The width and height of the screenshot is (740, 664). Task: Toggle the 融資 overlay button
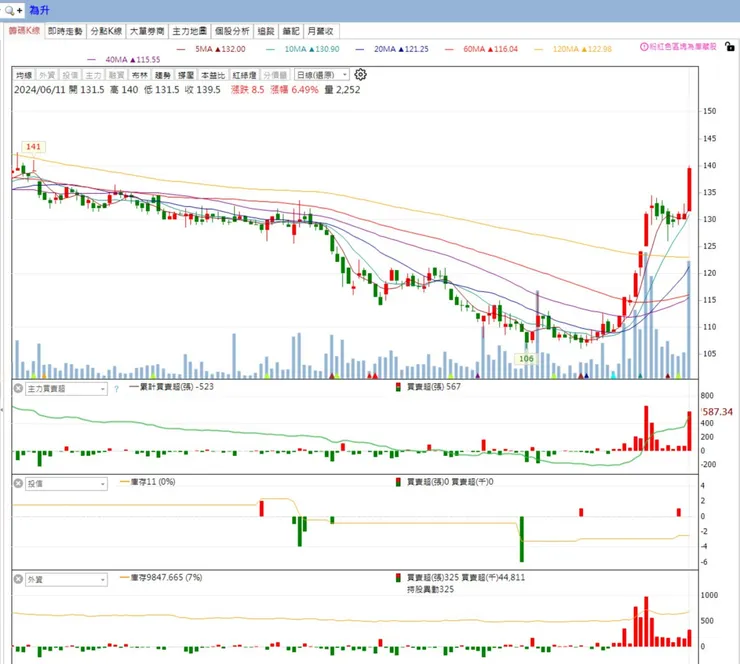[116, 75]
